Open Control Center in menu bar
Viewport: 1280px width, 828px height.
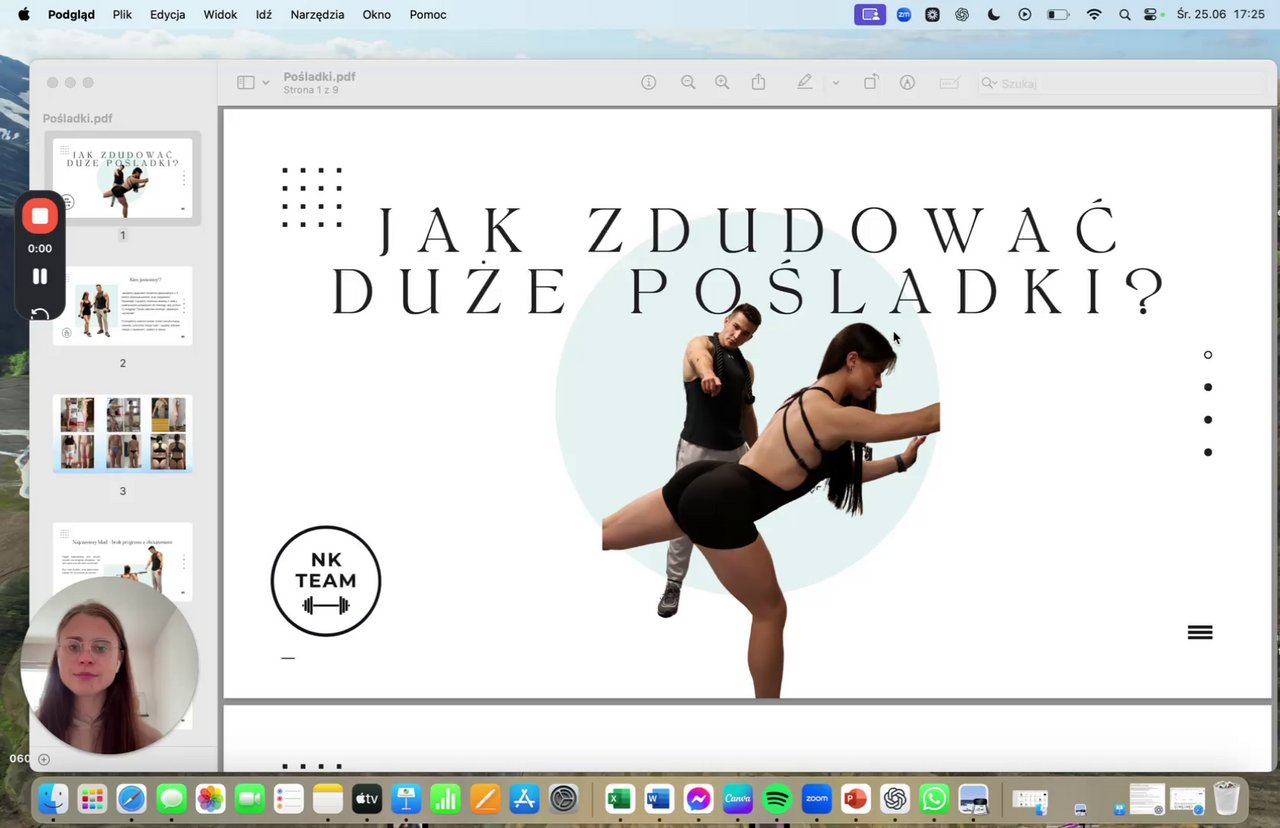[1151, 15]
